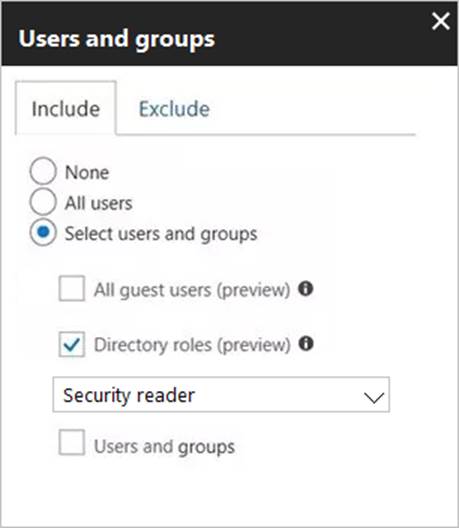This screenshot has width=459, height=528.
Task: Choose the All users radio button
Action: (43, 202)
